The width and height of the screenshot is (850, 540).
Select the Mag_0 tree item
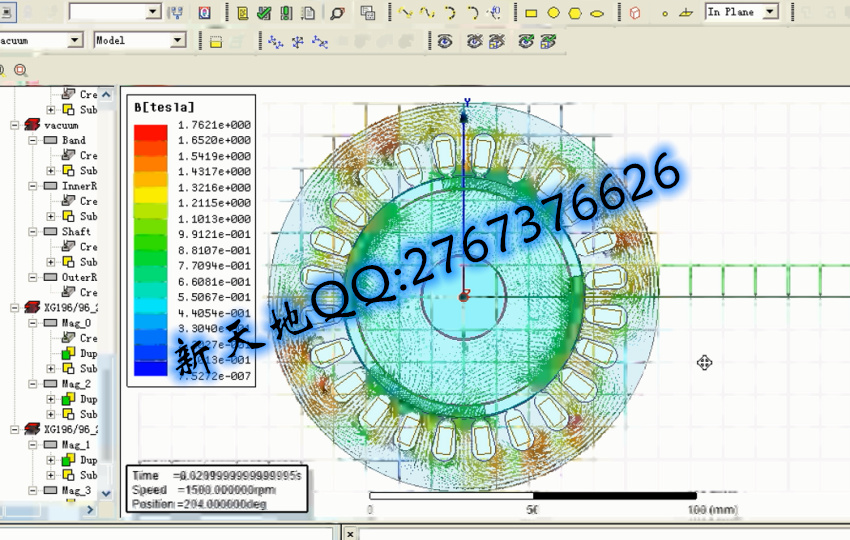point(75,323)
